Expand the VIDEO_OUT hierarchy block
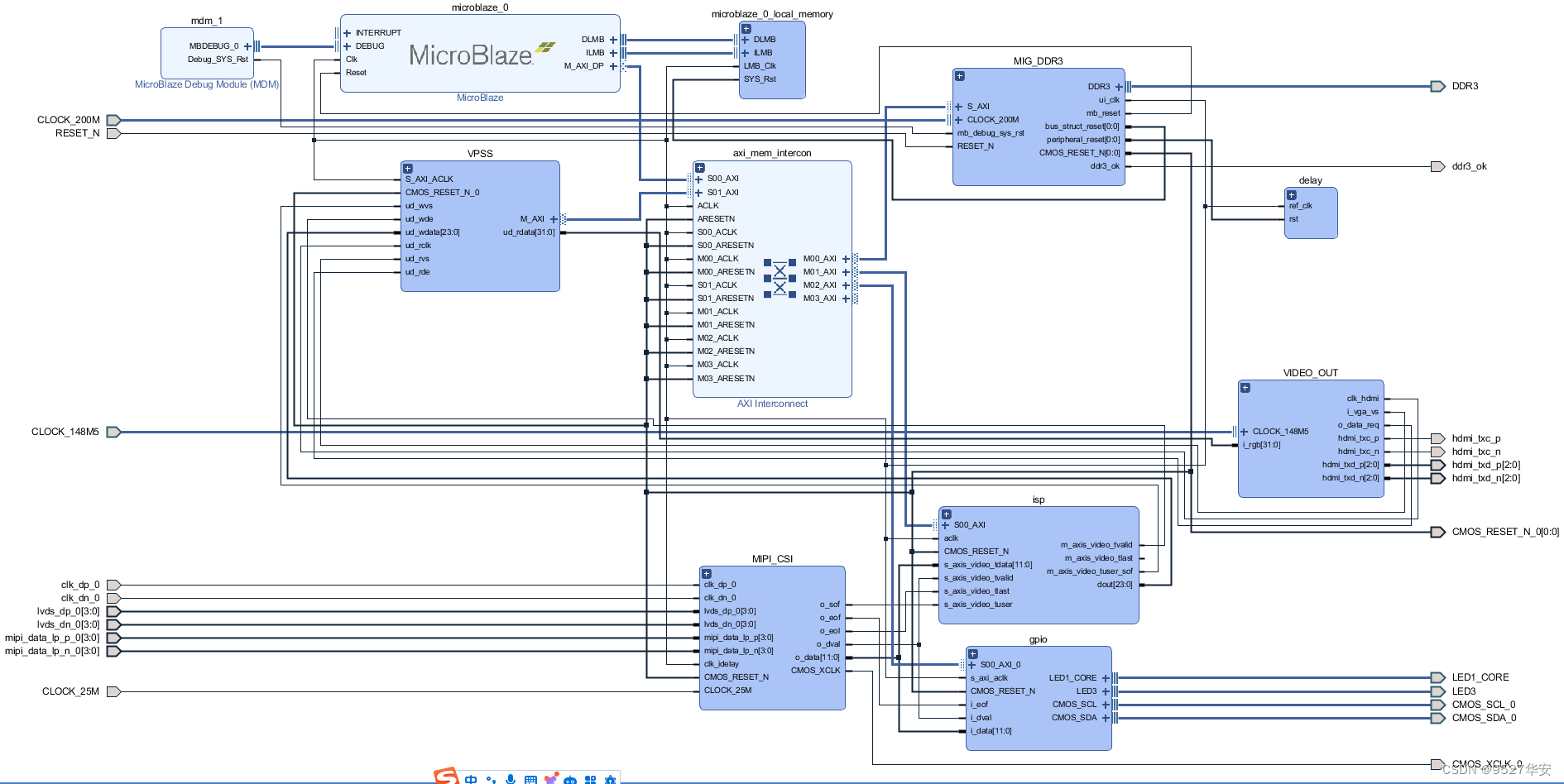This screenshot has height=784, width=1564. coord(1245,388)
